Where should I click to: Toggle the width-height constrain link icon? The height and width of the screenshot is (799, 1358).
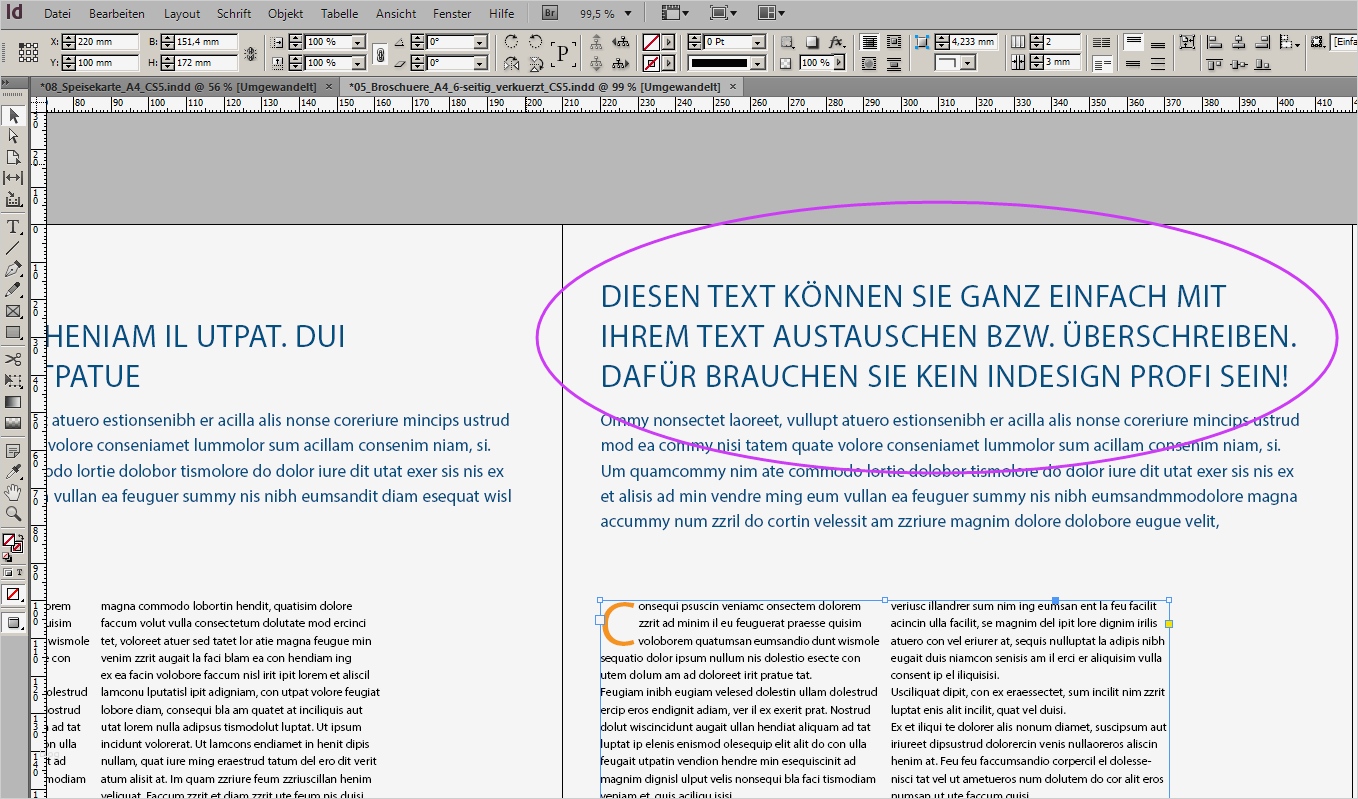click(x=250, y=53)
